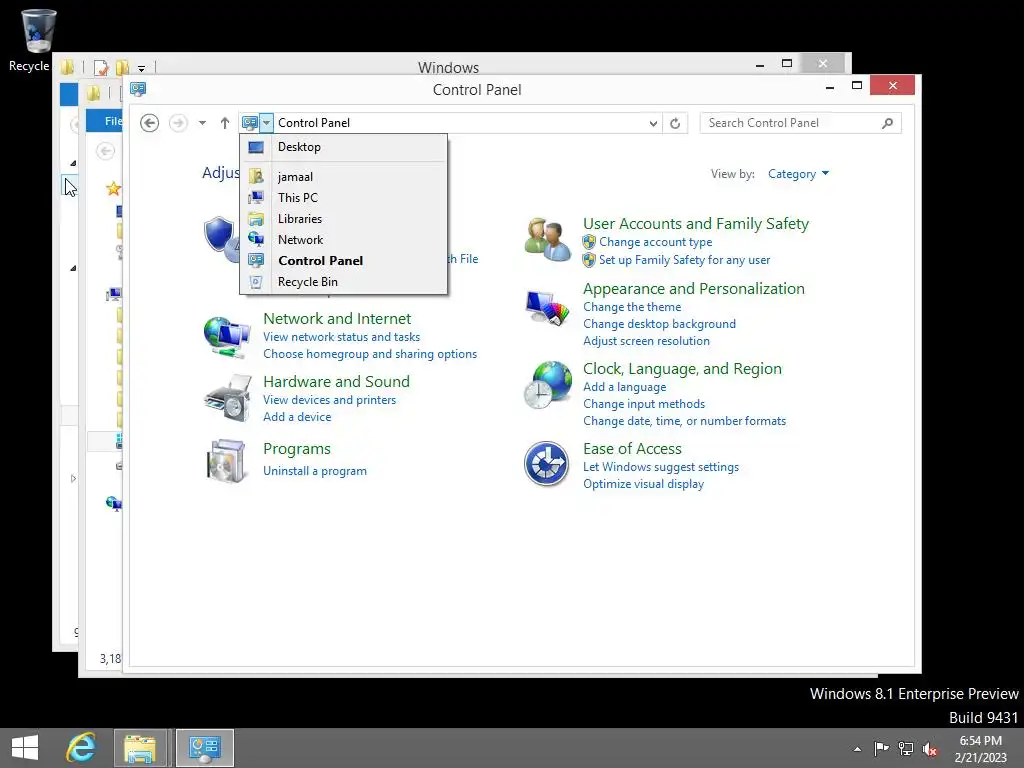Click the Forward arrow in Control Panel

pyautogui.click(x=178, y=123)
